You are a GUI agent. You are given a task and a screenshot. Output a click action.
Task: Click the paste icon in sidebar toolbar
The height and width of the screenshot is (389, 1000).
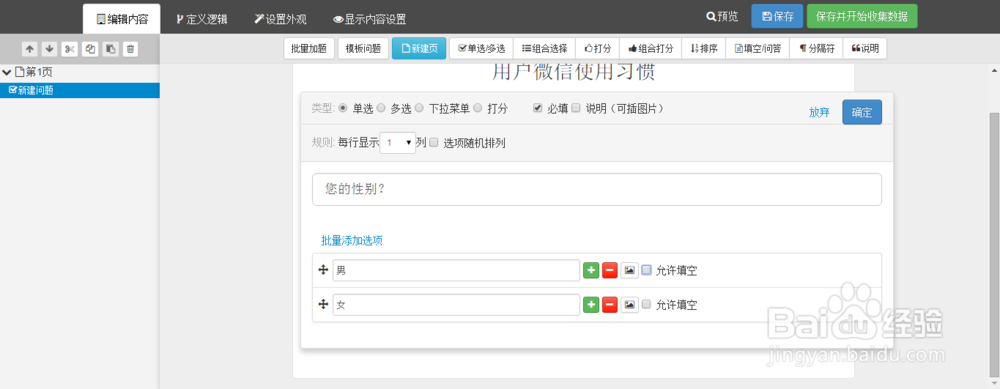click(110, 48)
